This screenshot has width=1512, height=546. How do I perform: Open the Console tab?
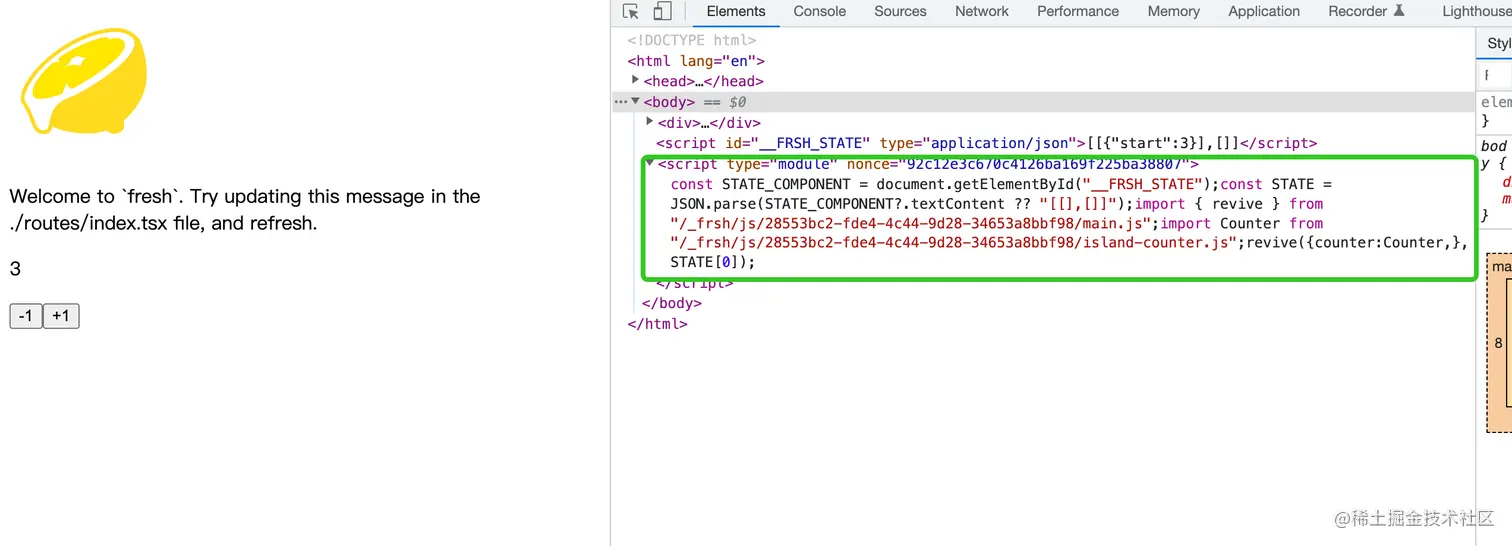point(820,11)
